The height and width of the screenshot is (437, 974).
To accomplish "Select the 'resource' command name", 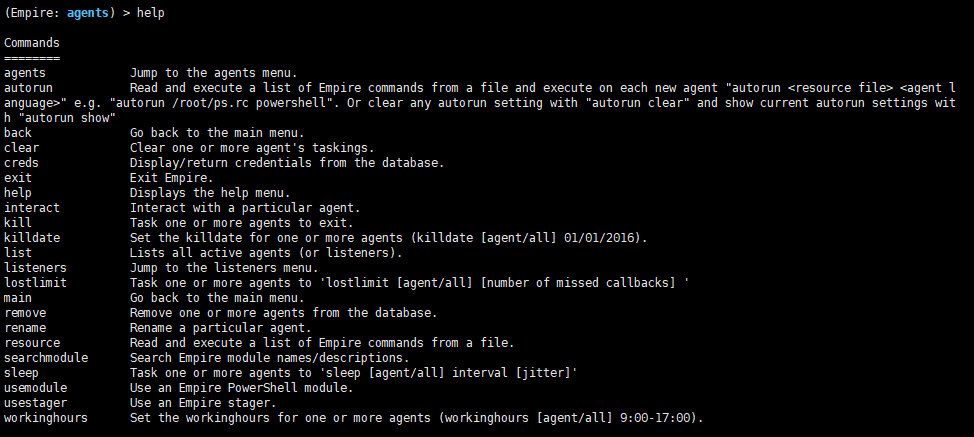I will (x=32, y=343).
